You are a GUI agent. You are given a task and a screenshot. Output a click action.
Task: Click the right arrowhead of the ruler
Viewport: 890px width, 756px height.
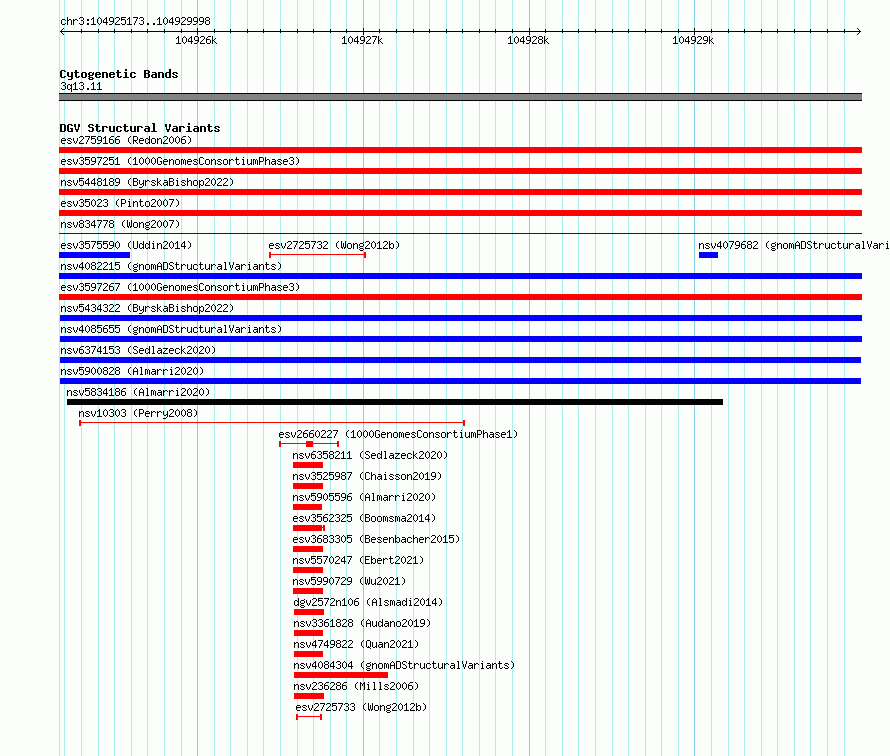tap(859, 31)
